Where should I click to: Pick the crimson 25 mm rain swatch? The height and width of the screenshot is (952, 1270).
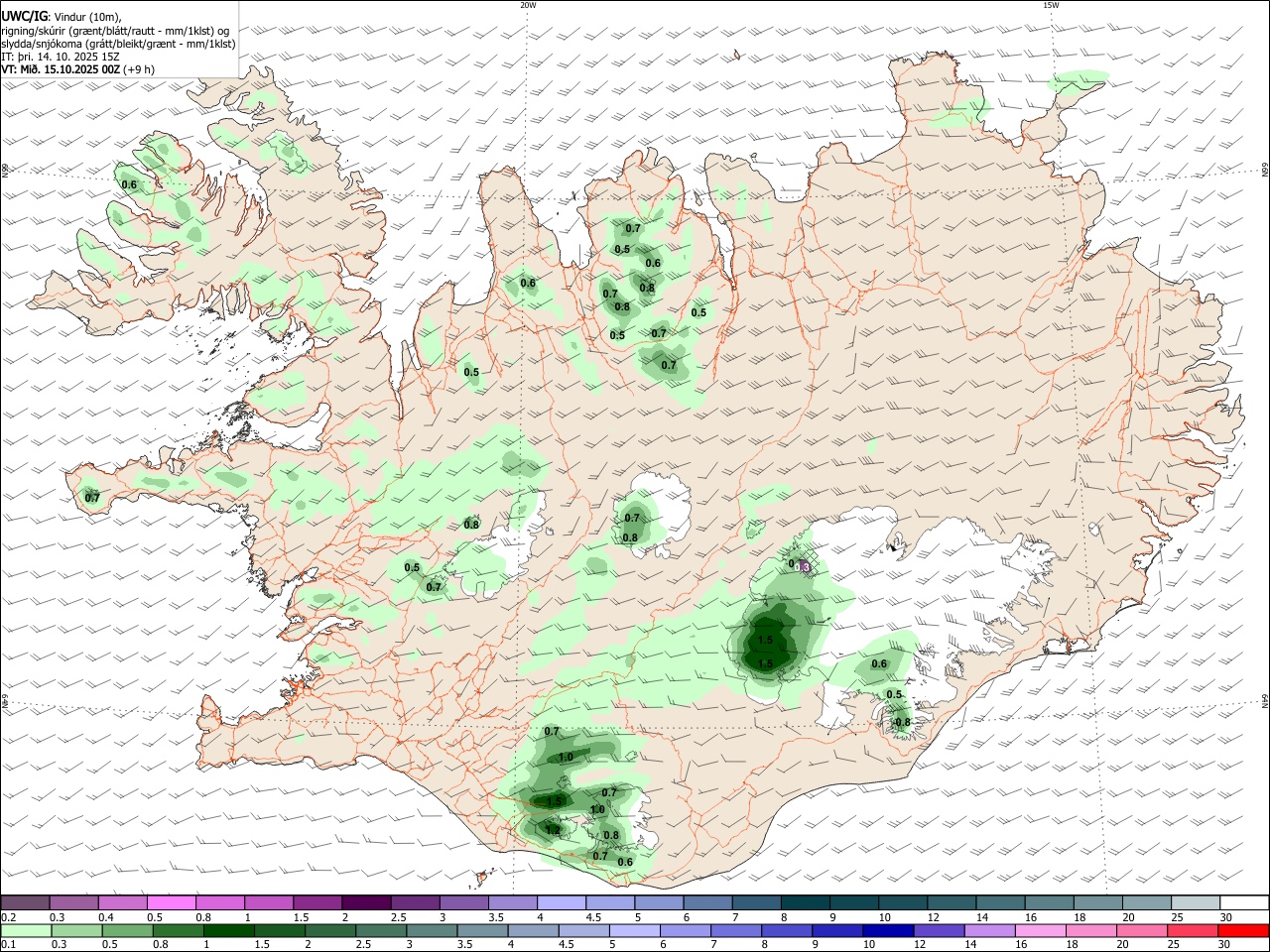click(1191, 930)
